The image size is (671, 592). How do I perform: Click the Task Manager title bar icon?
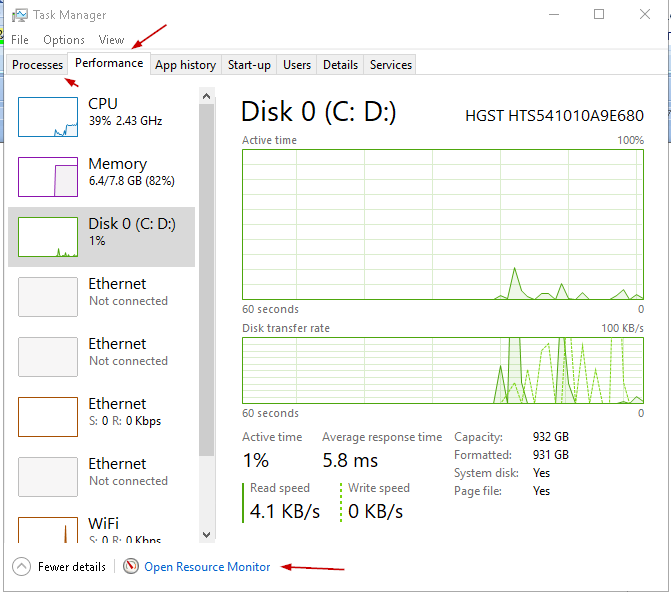(x=20, y=15)
